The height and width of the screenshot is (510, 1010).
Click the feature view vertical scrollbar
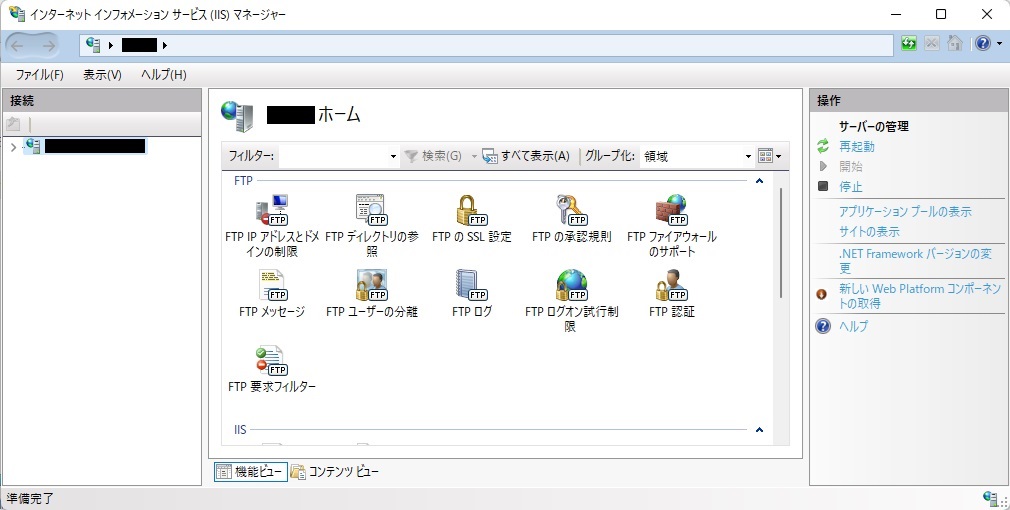781,243
